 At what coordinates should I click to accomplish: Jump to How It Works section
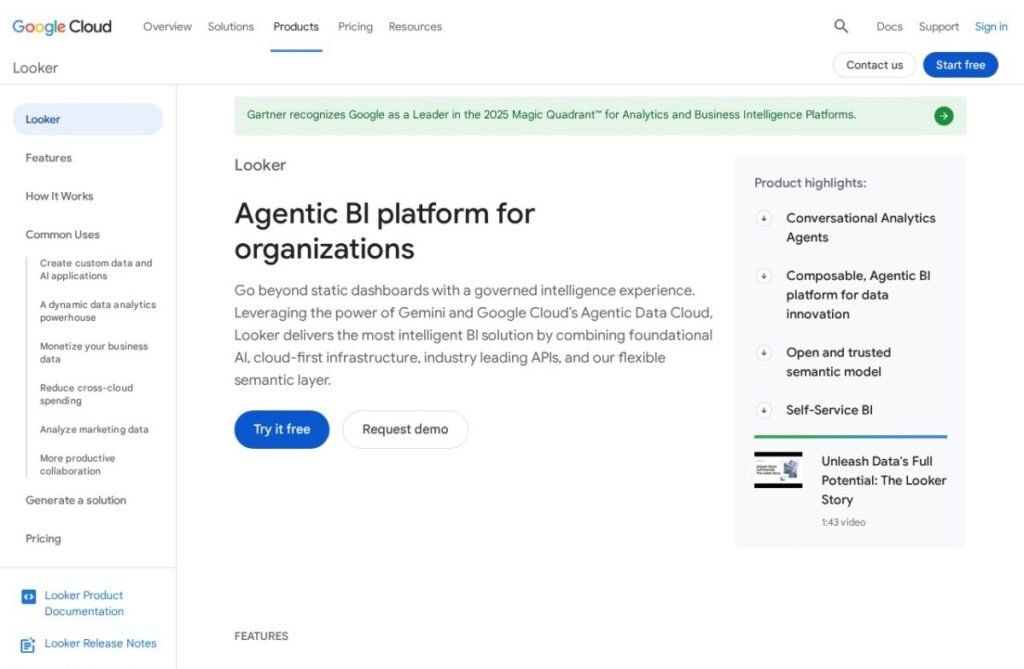[59, 196]
